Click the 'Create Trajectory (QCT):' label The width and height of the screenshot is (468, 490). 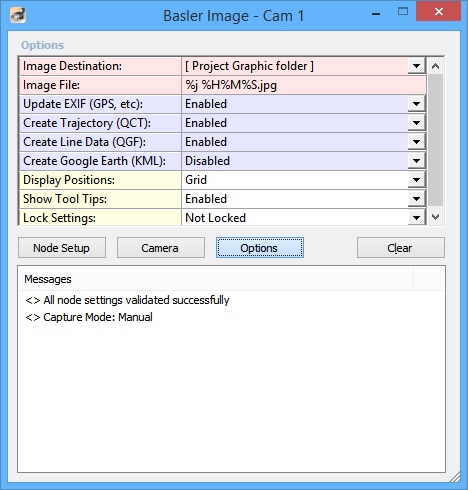tap(87, 123)
